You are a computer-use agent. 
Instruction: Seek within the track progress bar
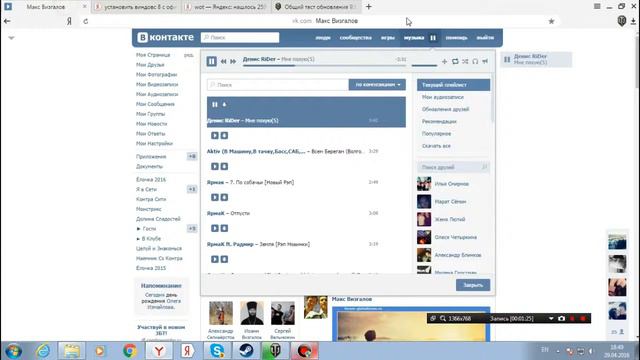(x=324, y=65)
